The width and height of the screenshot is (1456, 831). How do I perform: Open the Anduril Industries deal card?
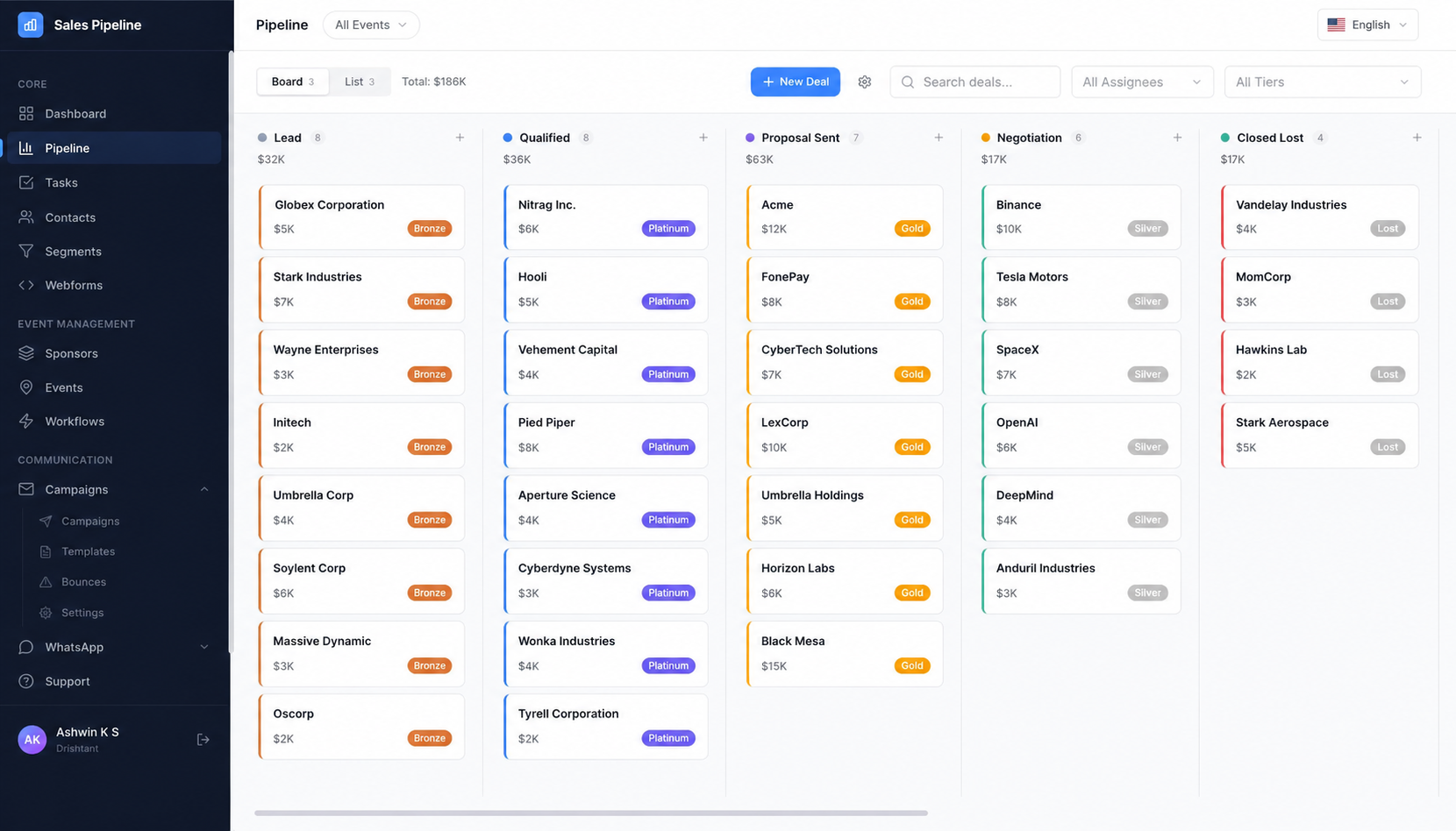point(1081,580)
